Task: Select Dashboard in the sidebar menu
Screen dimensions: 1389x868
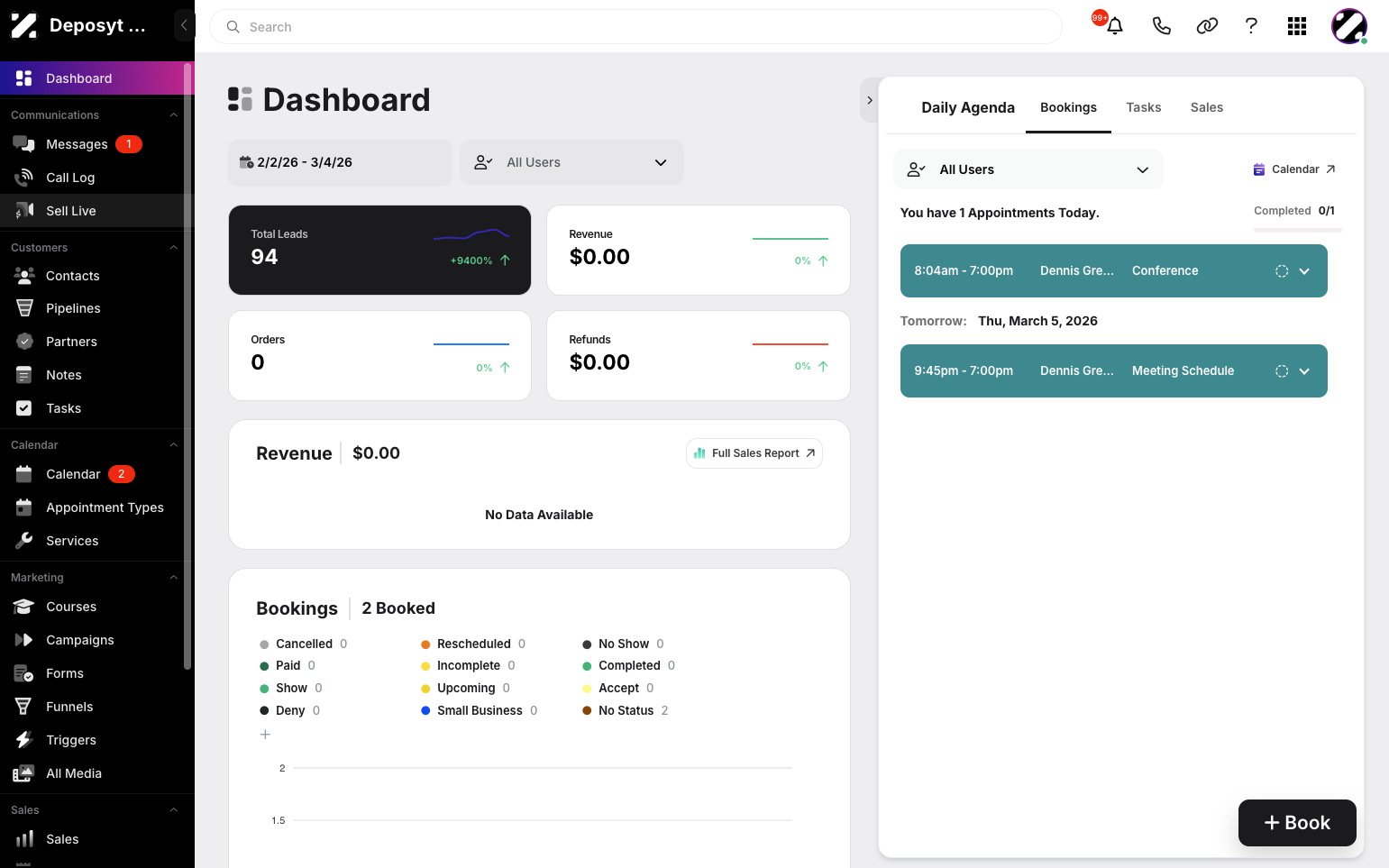Action: point(92,78)
